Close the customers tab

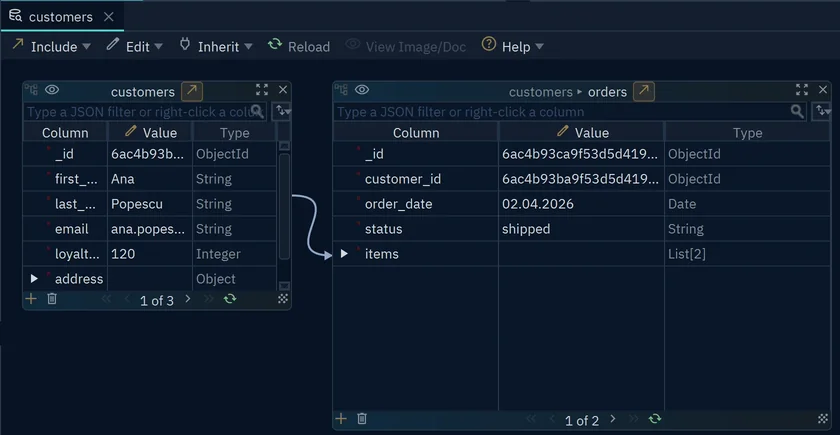pyautogui.click(x=109, y=17)
